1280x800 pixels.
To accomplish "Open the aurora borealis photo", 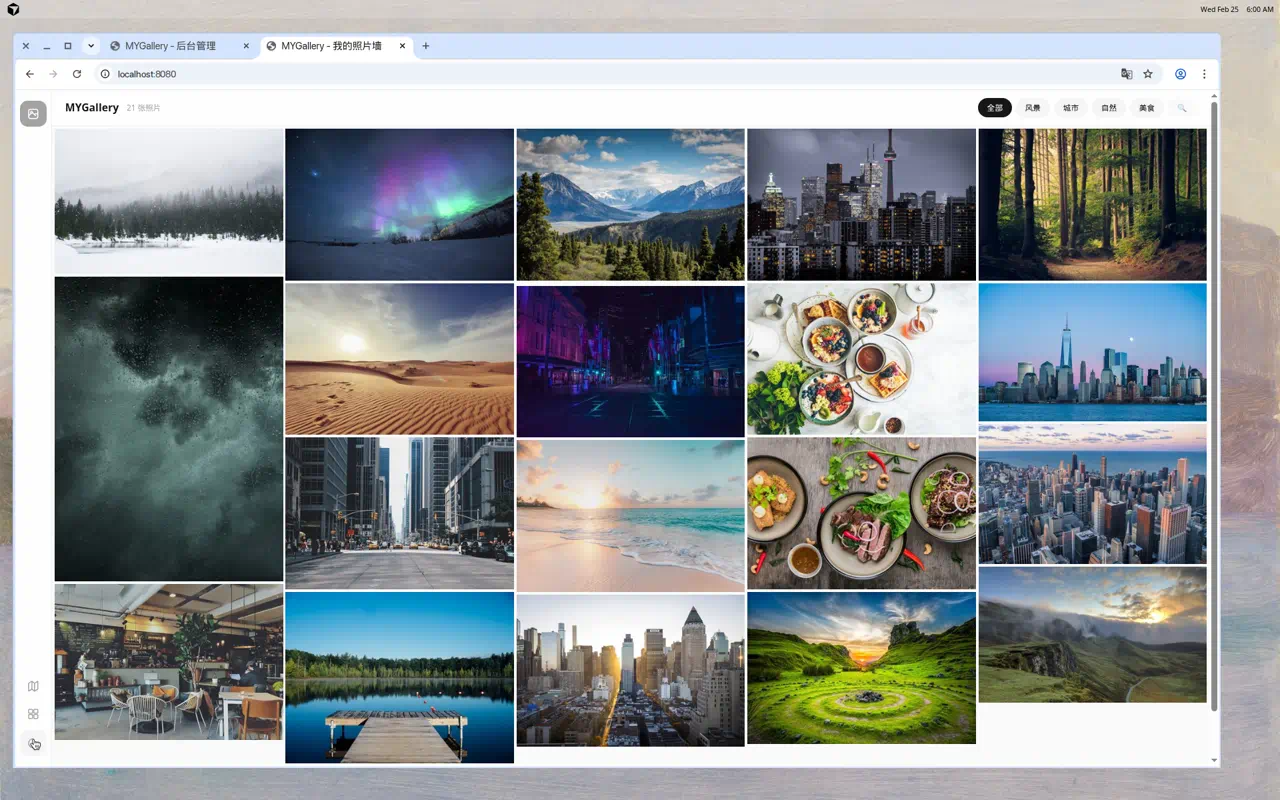I will 399,204.
